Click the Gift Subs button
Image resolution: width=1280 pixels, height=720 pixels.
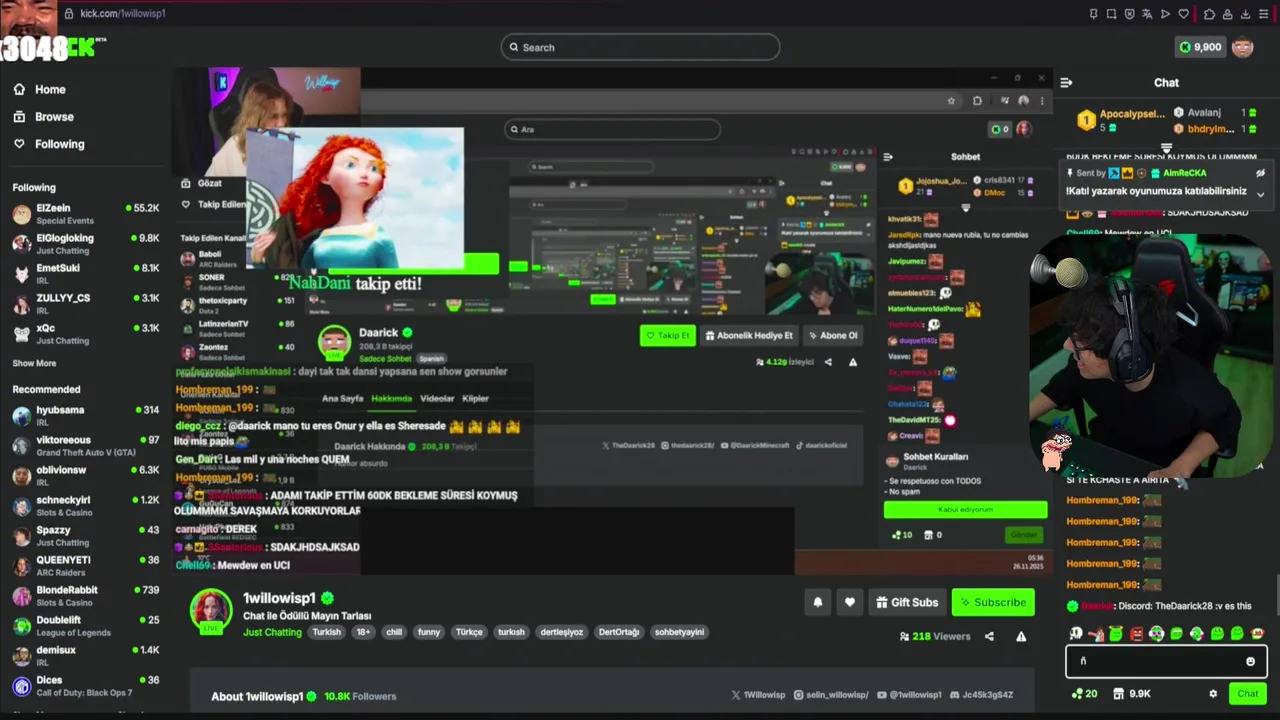(x=907, y=602)
